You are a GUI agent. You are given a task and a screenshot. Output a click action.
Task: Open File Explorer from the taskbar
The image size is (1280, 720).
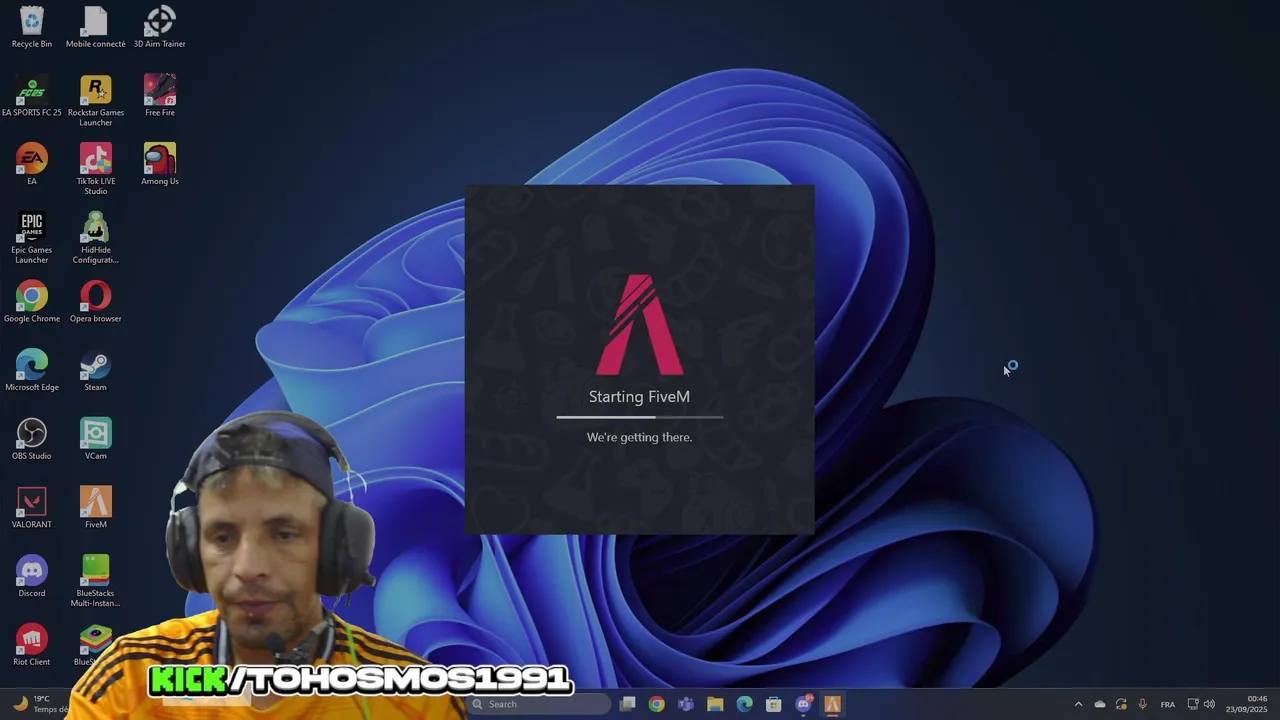click(x=715, y=704)
